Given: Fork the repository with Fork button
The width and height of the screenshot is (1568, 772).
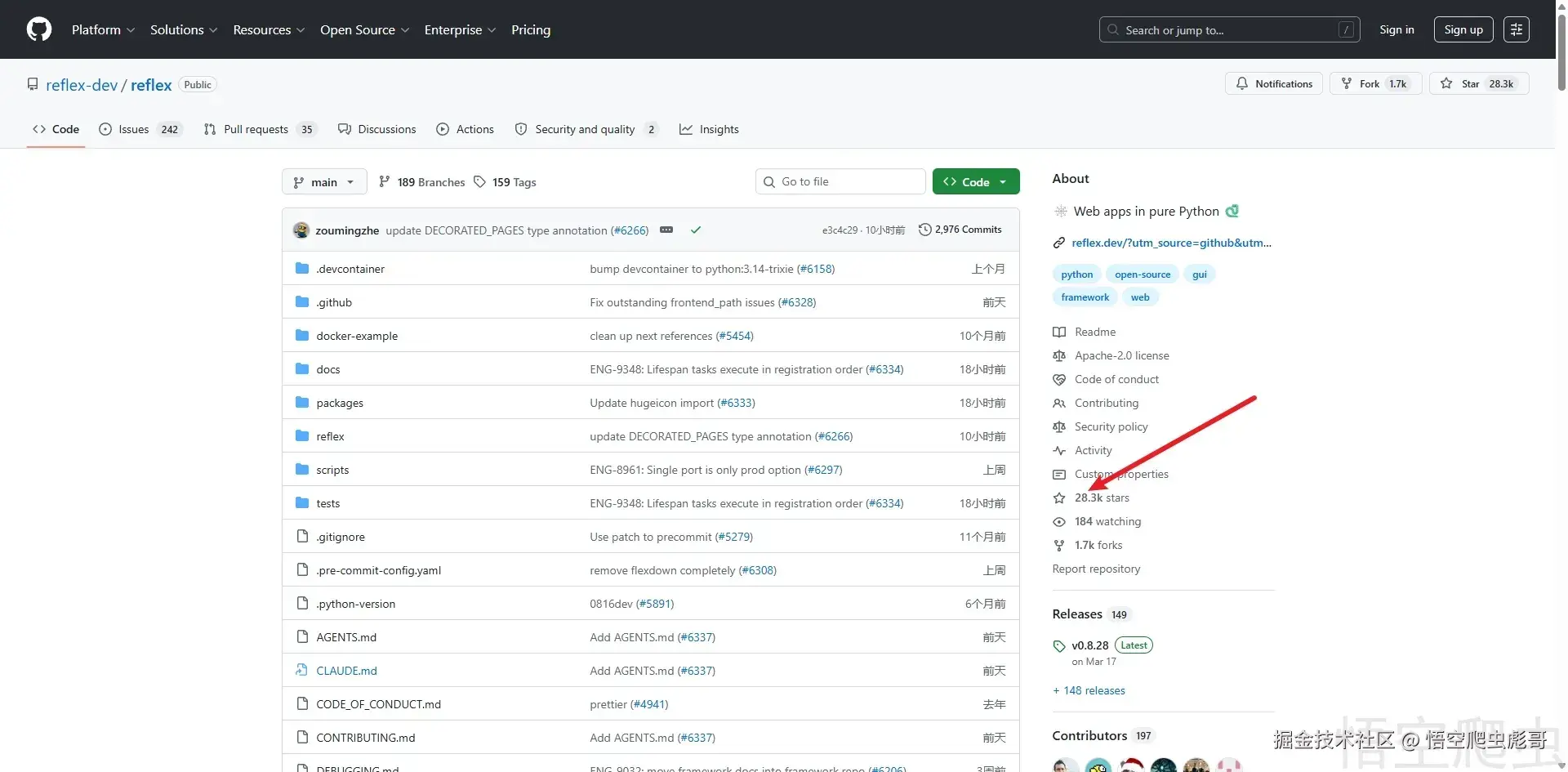Looking at the screenshot, I should point(1377,83).
